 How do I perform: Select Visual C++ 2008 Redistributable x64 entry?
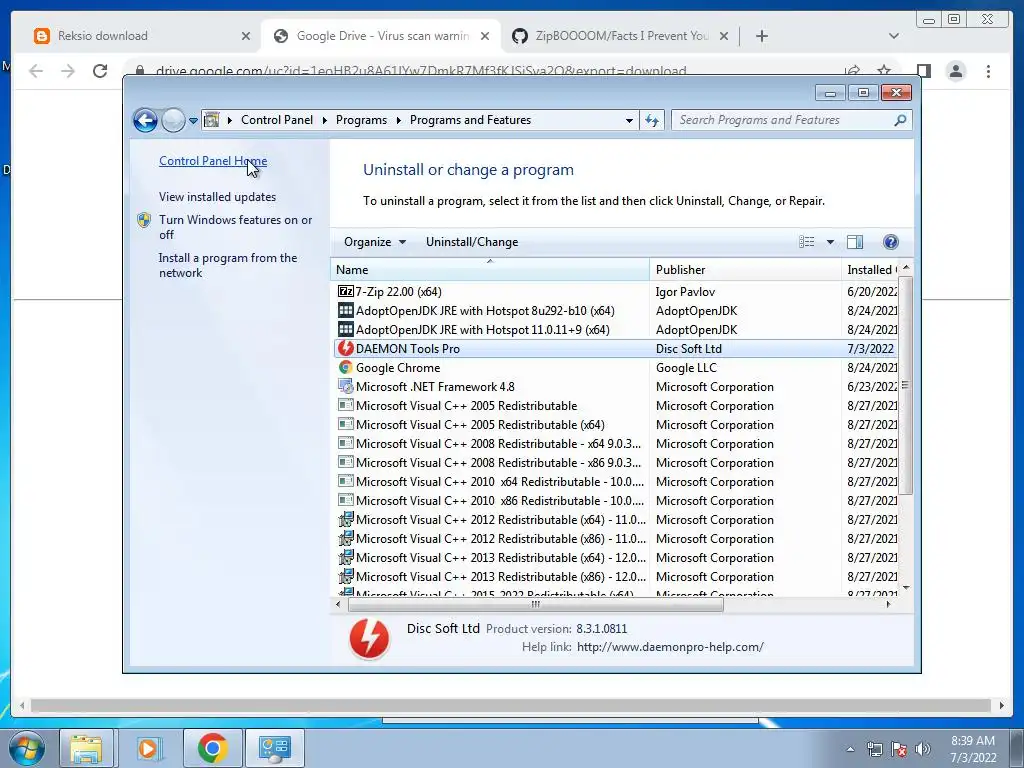tap(498, 443)
